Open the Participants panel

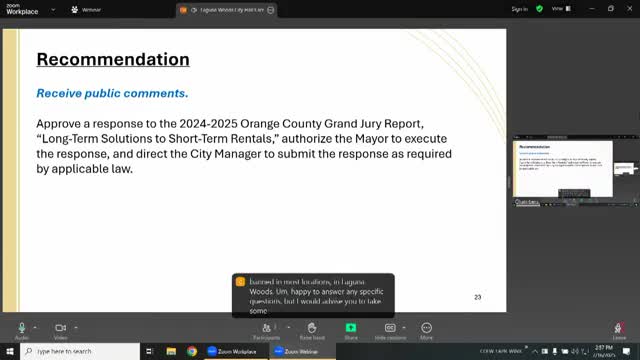(267, 331)
